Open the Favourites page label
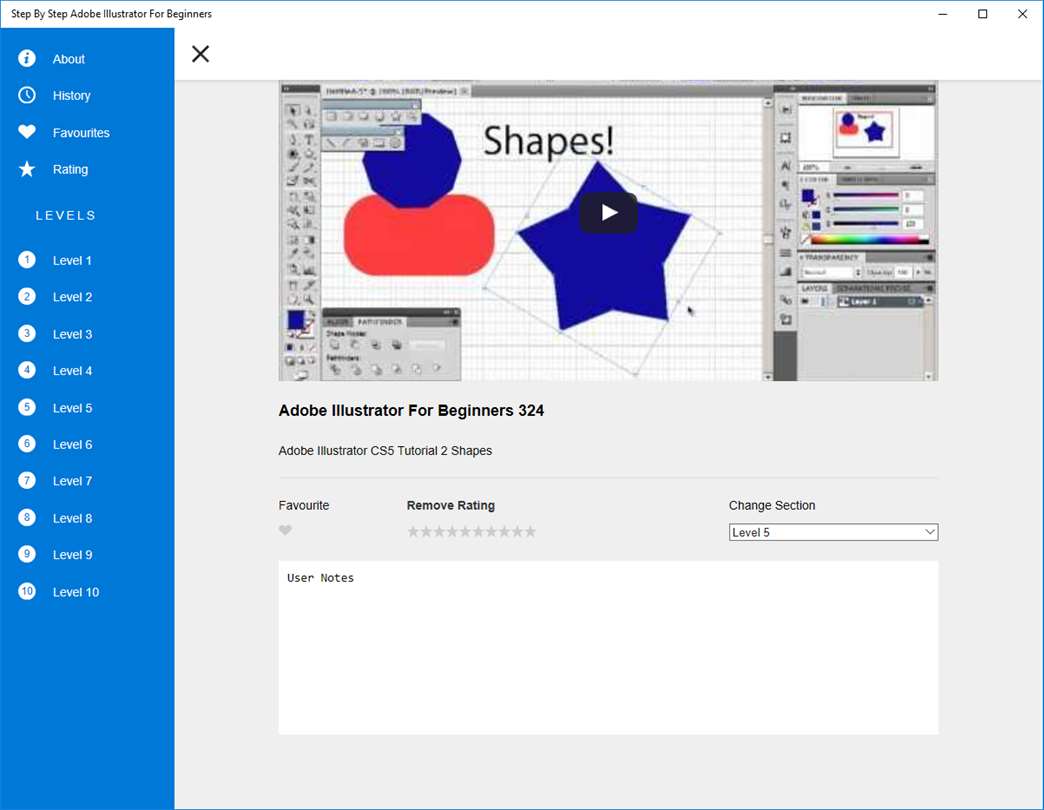 click(81, 132)
